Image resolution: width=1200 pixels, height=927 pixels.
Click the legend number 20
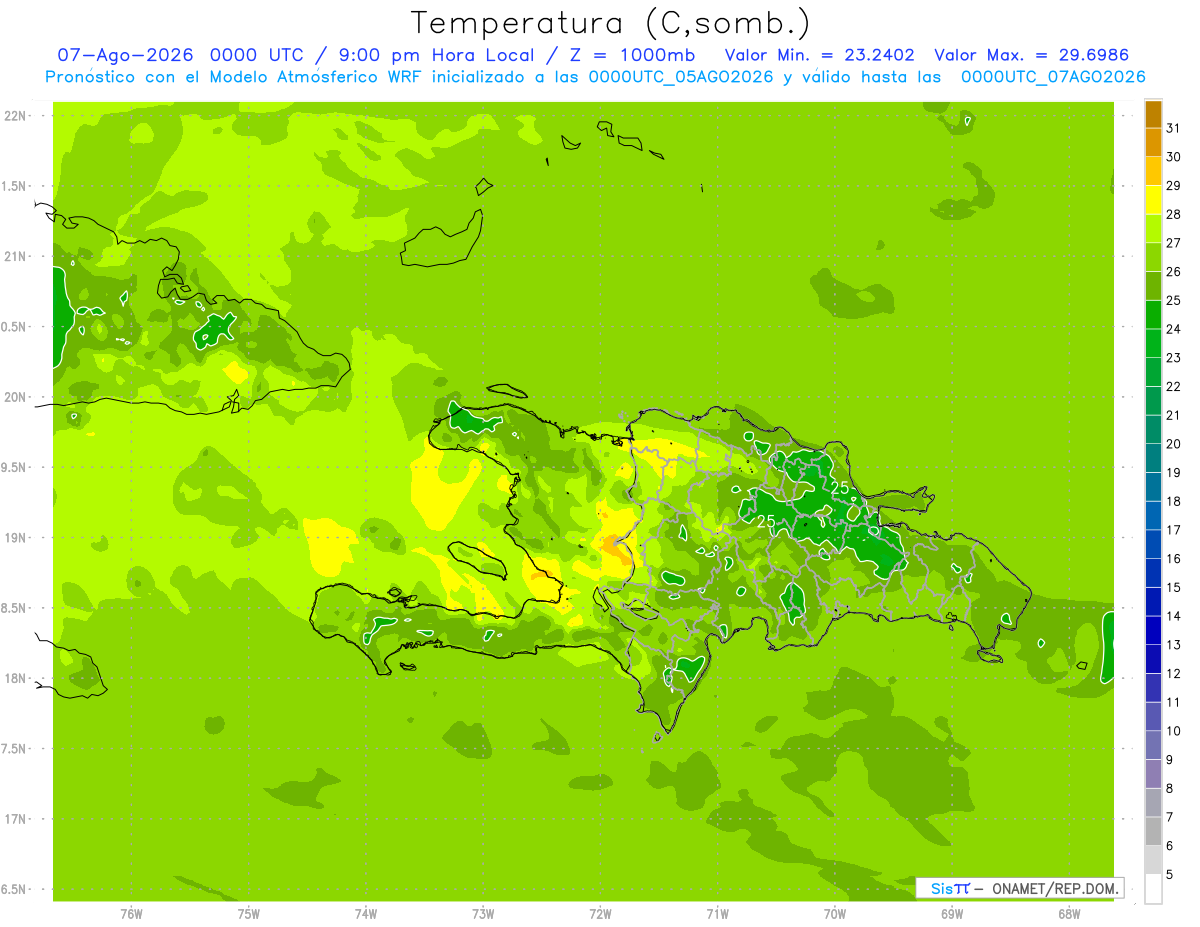pyautogui.click(x=1173, y=444)
